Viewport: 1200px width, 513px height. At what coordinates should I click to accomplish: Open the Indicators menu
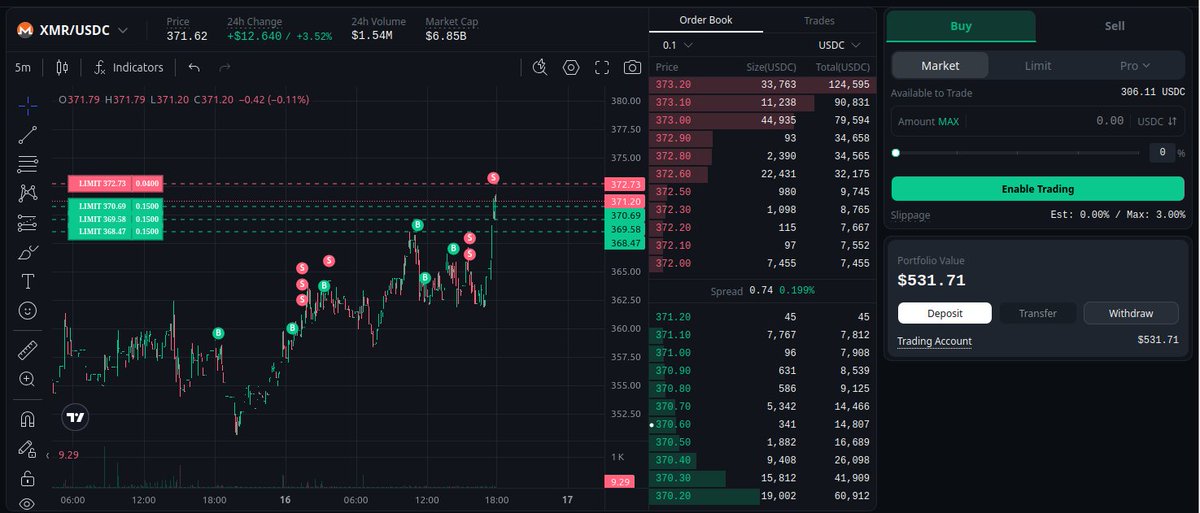(x=128, y=67)
